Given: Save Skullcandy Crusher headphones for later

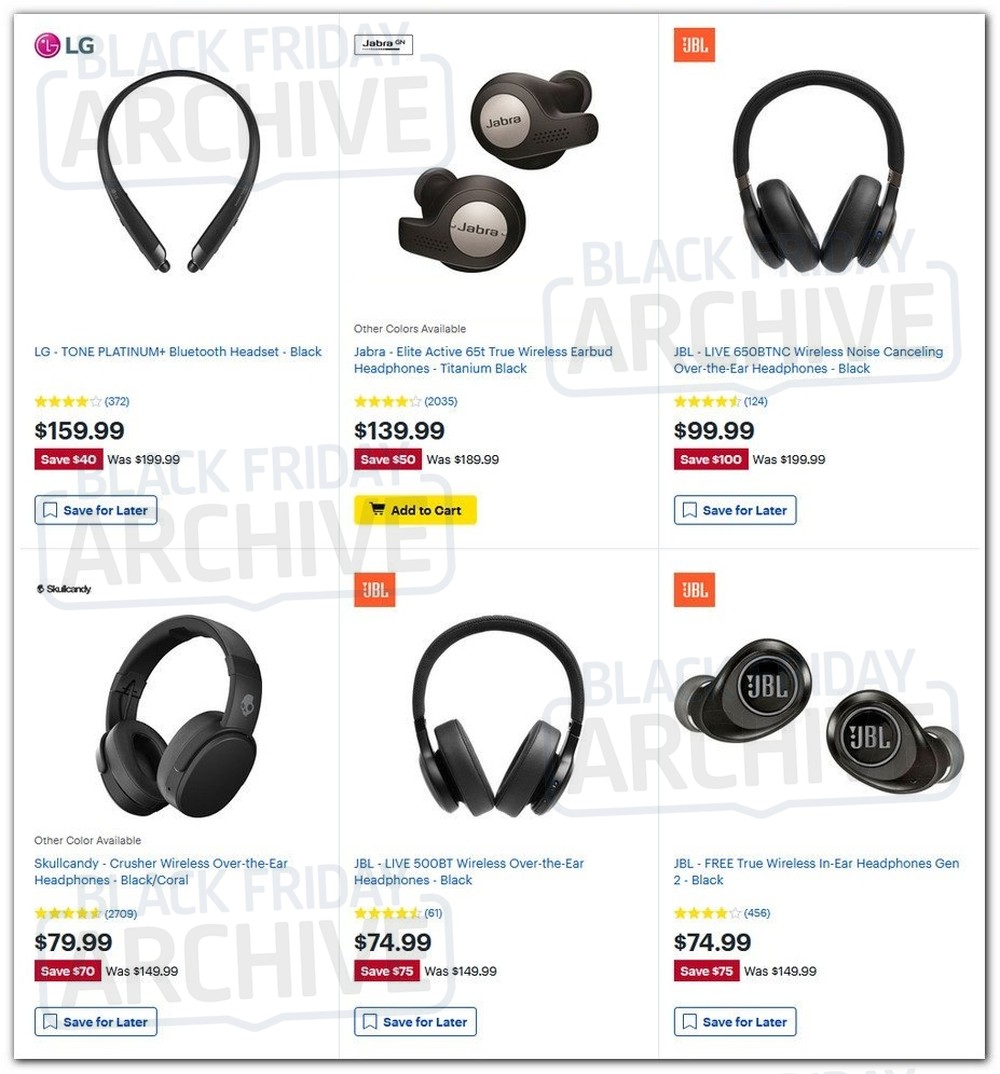Looking at the screenshot, I should coord(96,1022).
